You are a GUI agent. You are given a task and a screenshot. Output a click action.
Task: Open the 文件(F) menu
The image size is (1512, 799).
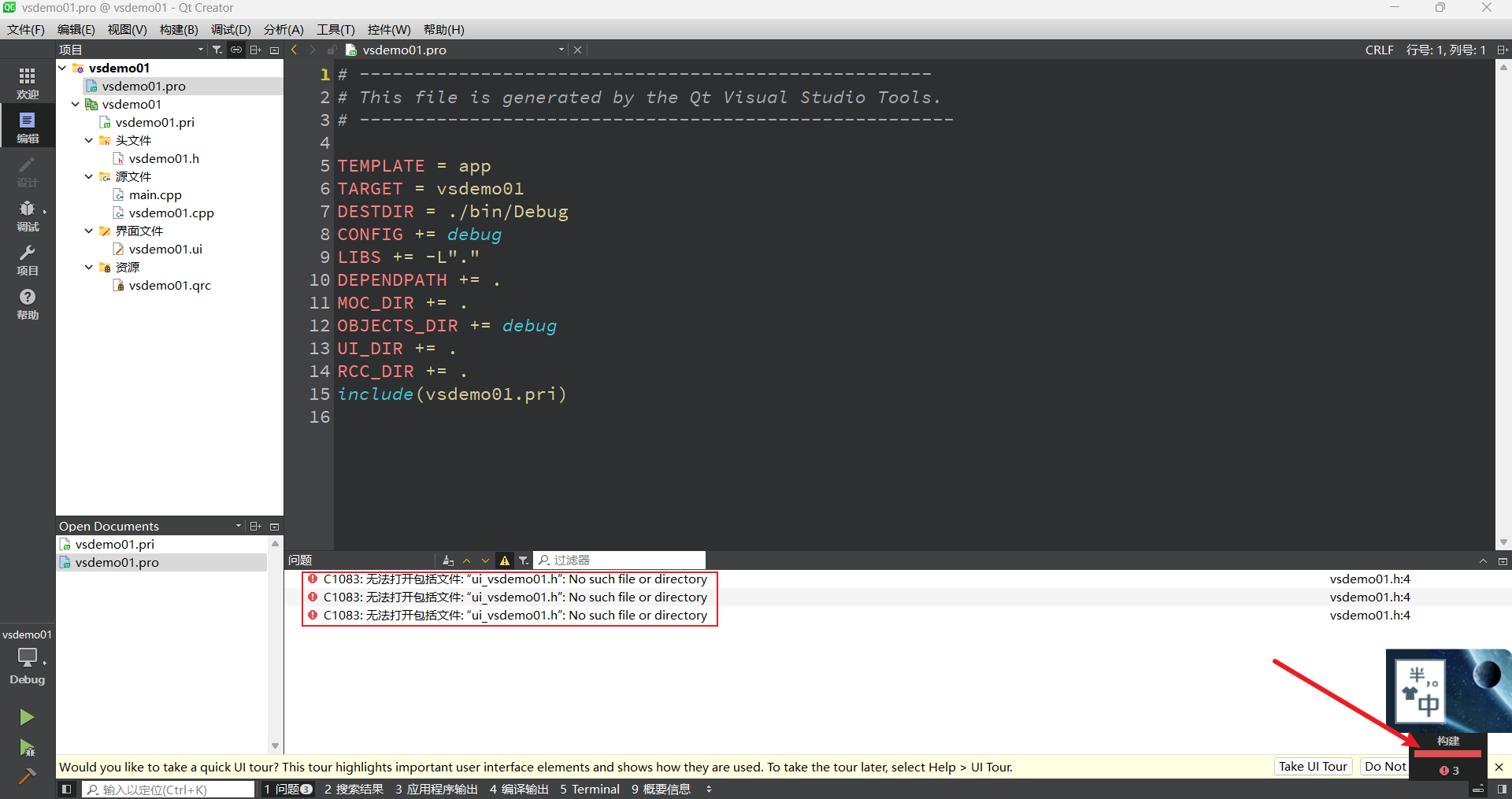(x=26, y=29)
